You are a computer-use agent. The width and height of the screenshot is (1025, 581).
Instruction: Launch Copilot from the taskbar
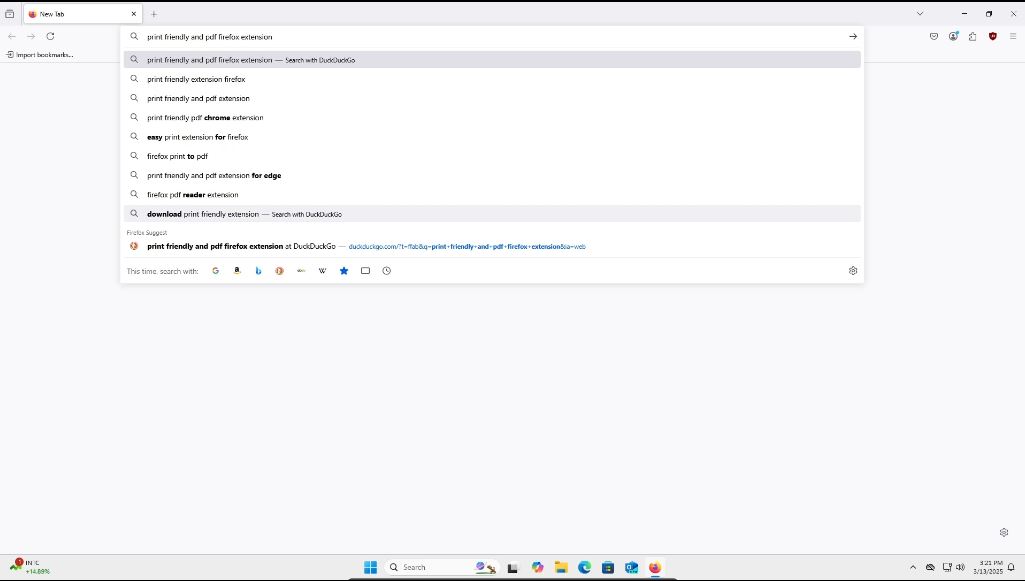click(537, 567)
